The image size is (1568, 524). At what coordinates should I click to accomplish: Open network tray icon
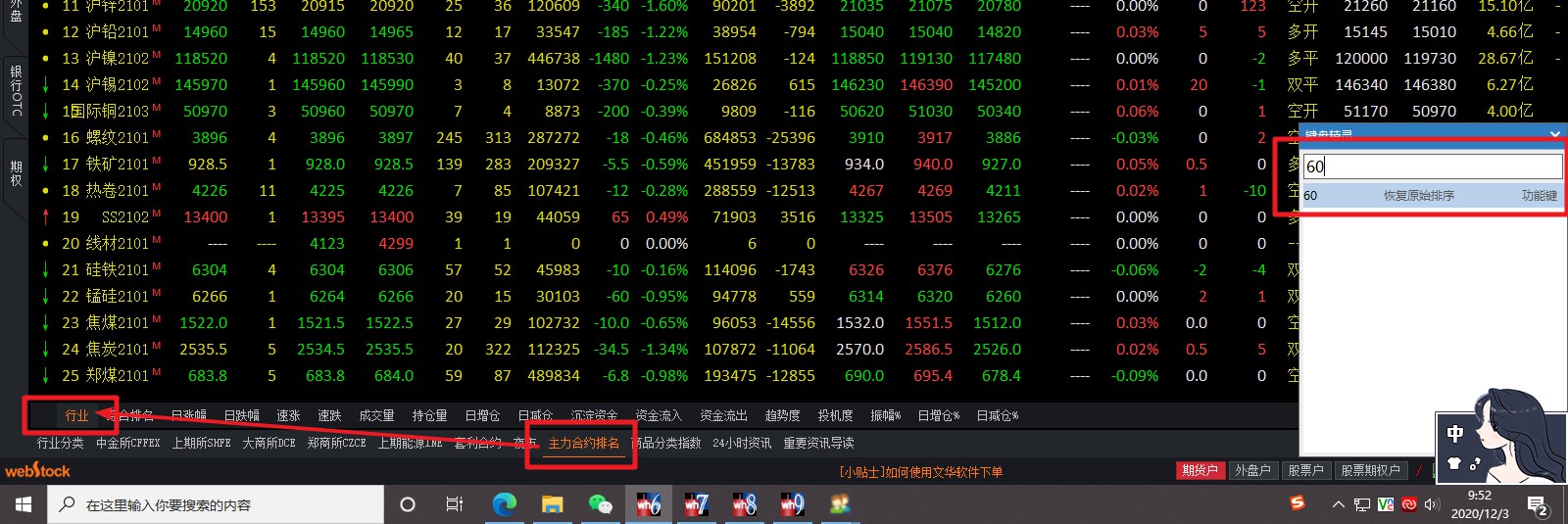pos(1362,504)
